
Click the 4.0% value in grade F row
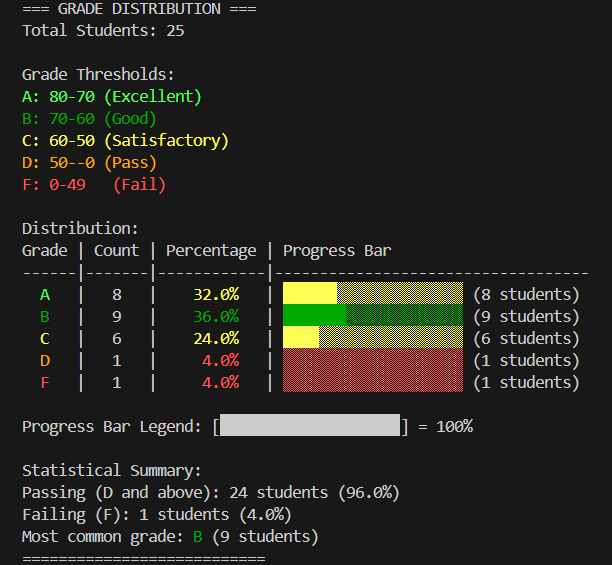221,382
